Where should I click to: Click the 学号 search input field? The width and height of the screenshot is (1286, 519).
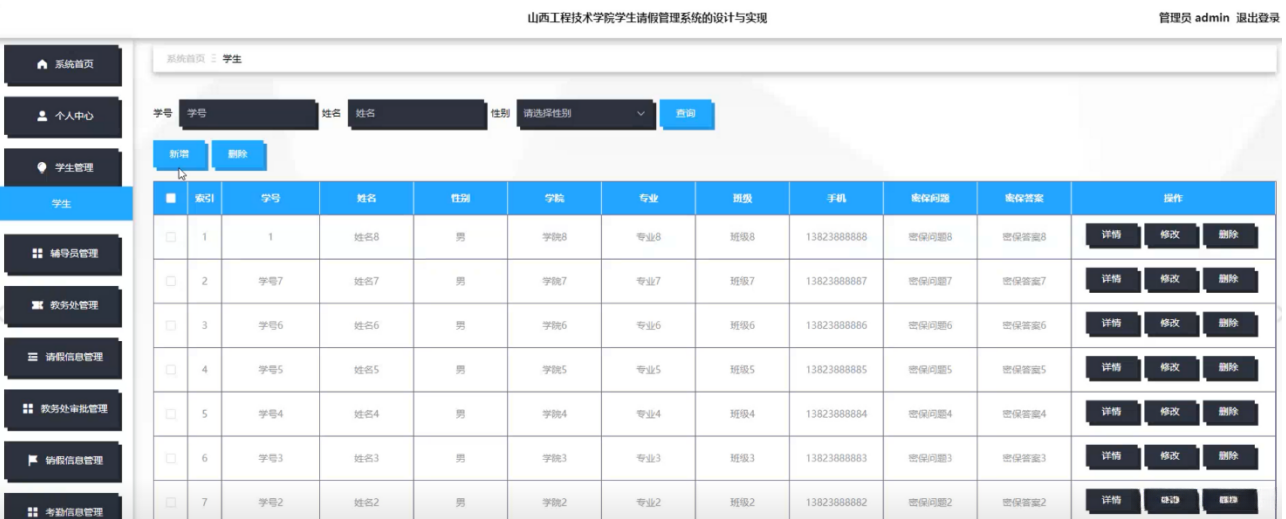click(247, 114)
